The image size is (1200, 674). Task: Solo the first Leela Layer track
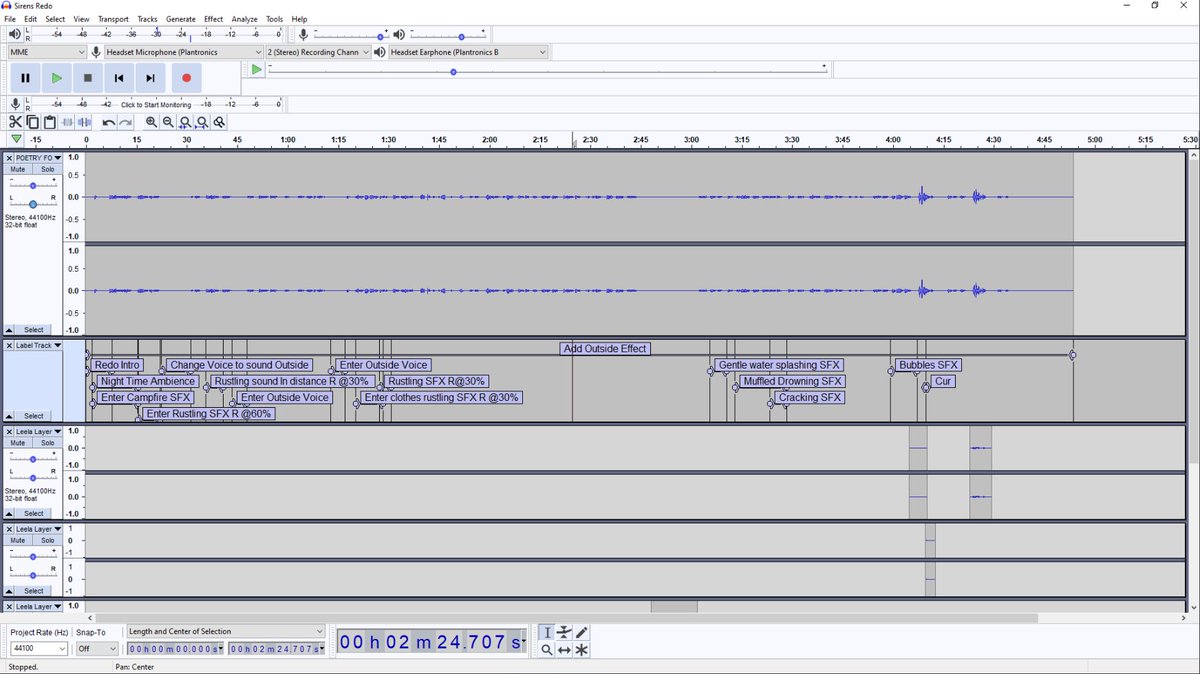48,443
